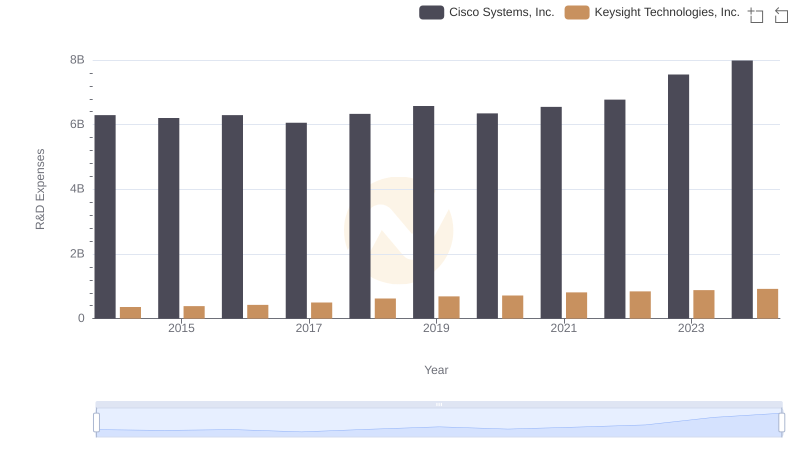Click the 2021 x-axis label
800x461 pixels.
[564, 328]
